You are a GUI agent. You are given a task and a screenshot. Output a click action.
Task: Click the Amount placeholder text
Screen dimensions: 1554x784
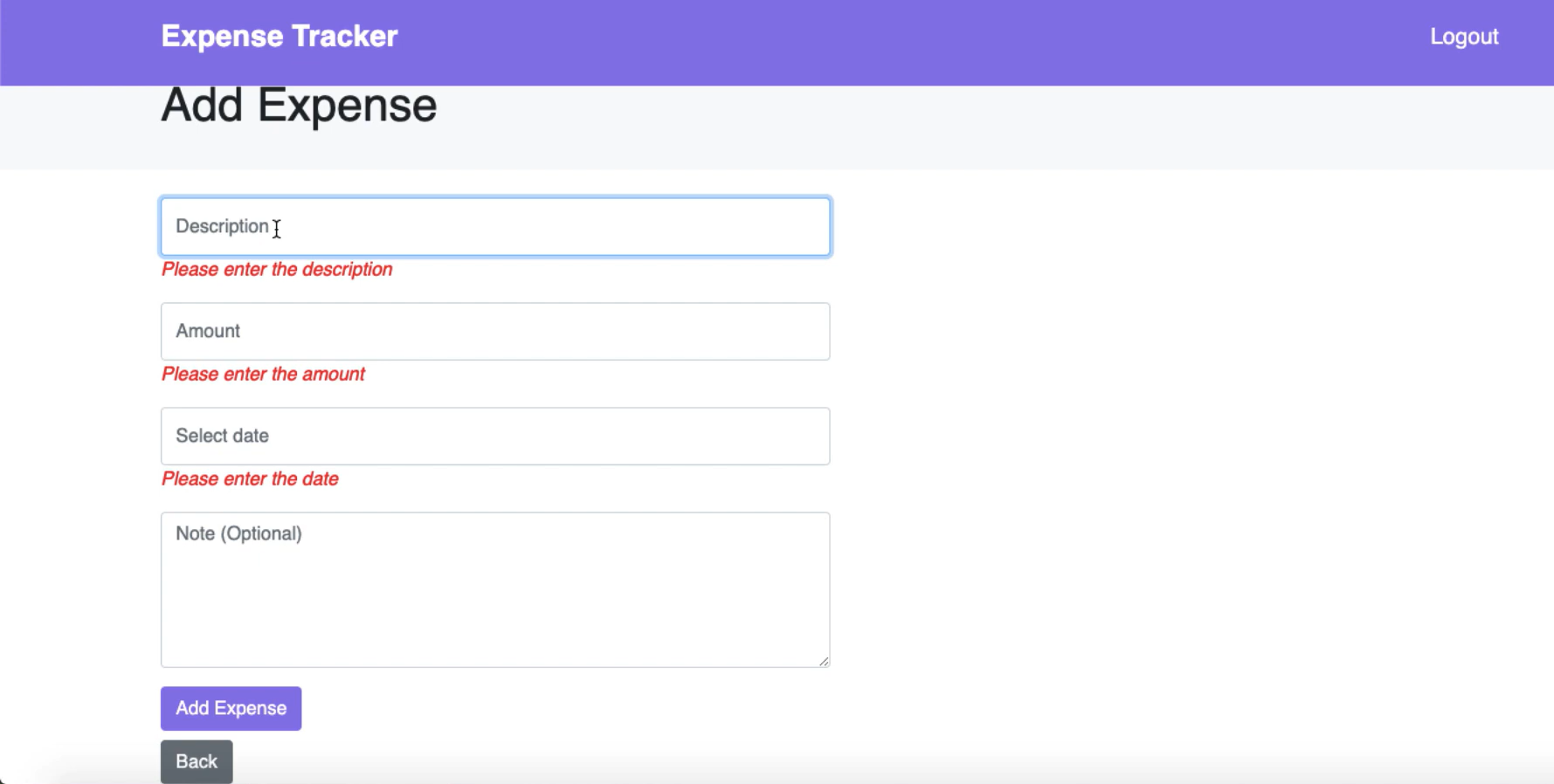tap(208, 331)
